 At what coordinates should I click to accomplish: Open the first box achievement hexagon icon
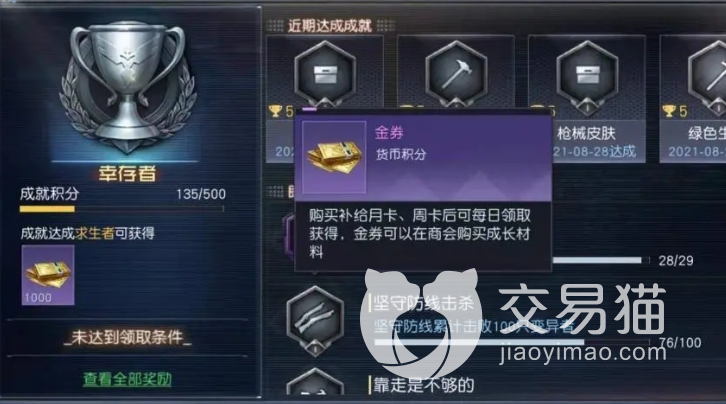click(x=325, y=75)
